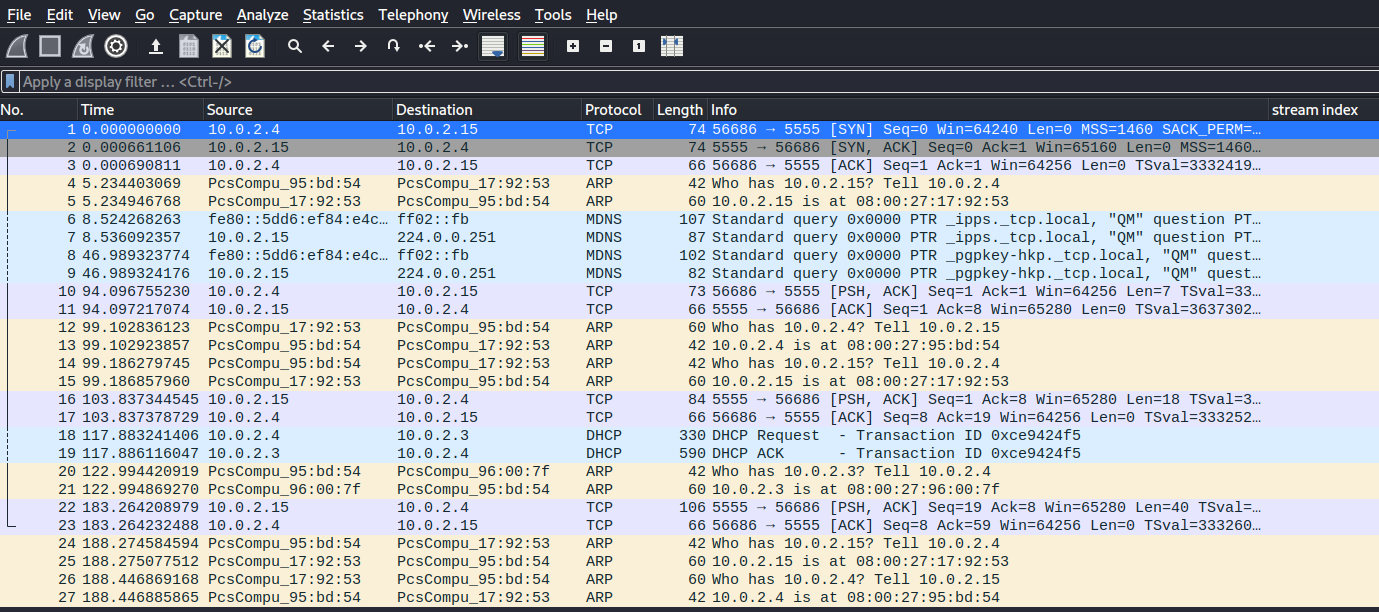Go forward in packet history
The image size is (1379, 612).
click(360, 46)
